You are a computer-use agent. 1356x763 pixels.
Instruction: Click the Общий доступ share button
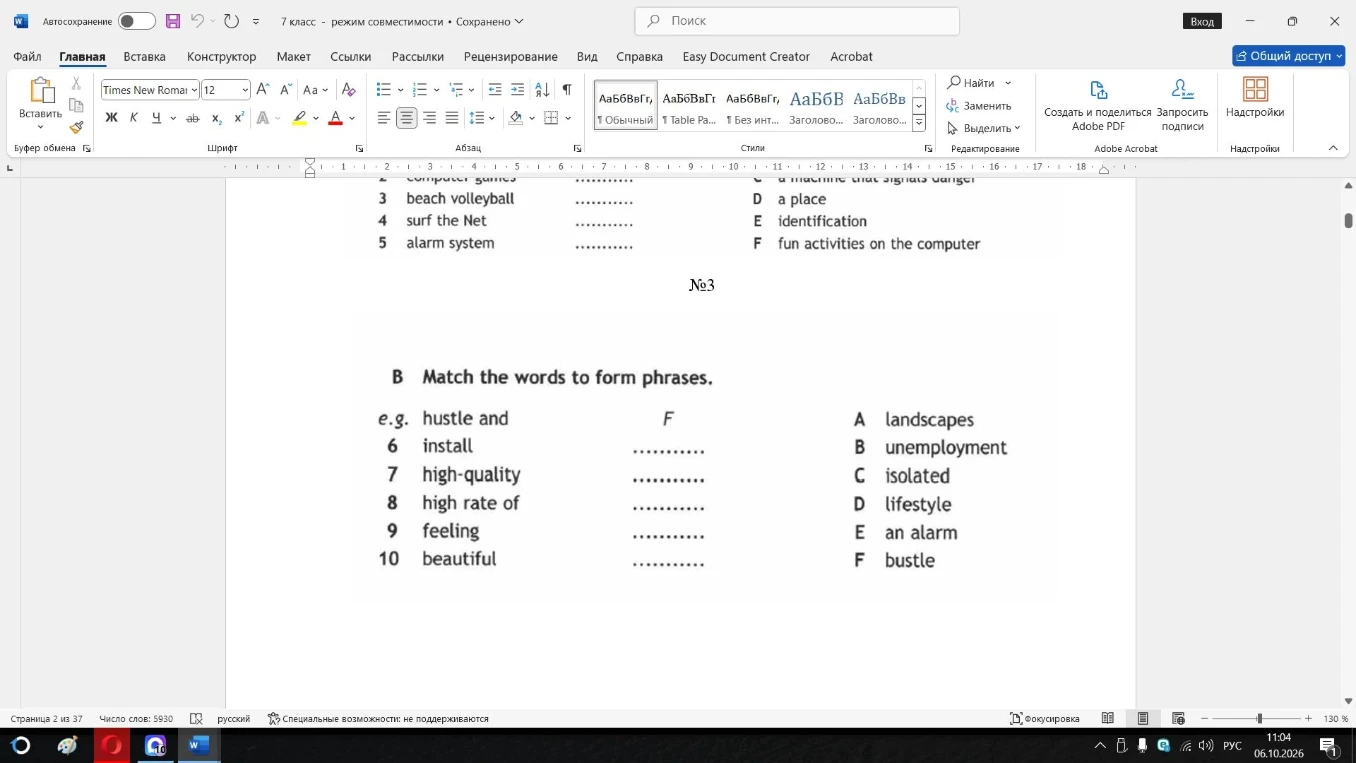click(1288, 56)
